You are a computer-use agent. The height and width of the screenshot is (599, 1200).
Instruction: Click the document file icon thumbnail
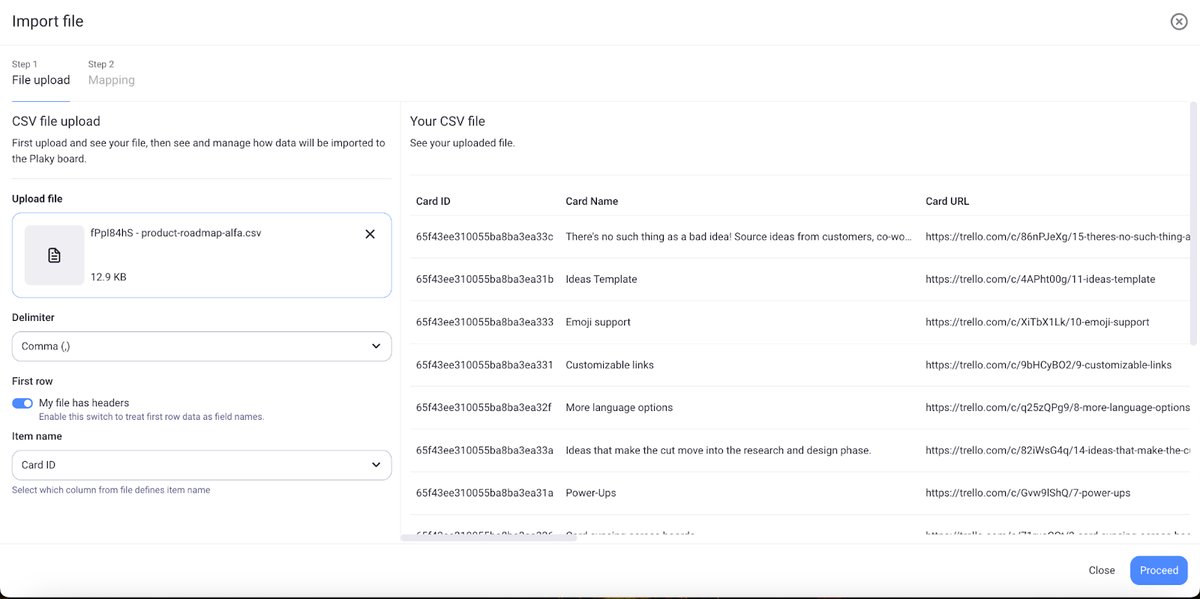(x=54, y=255)
